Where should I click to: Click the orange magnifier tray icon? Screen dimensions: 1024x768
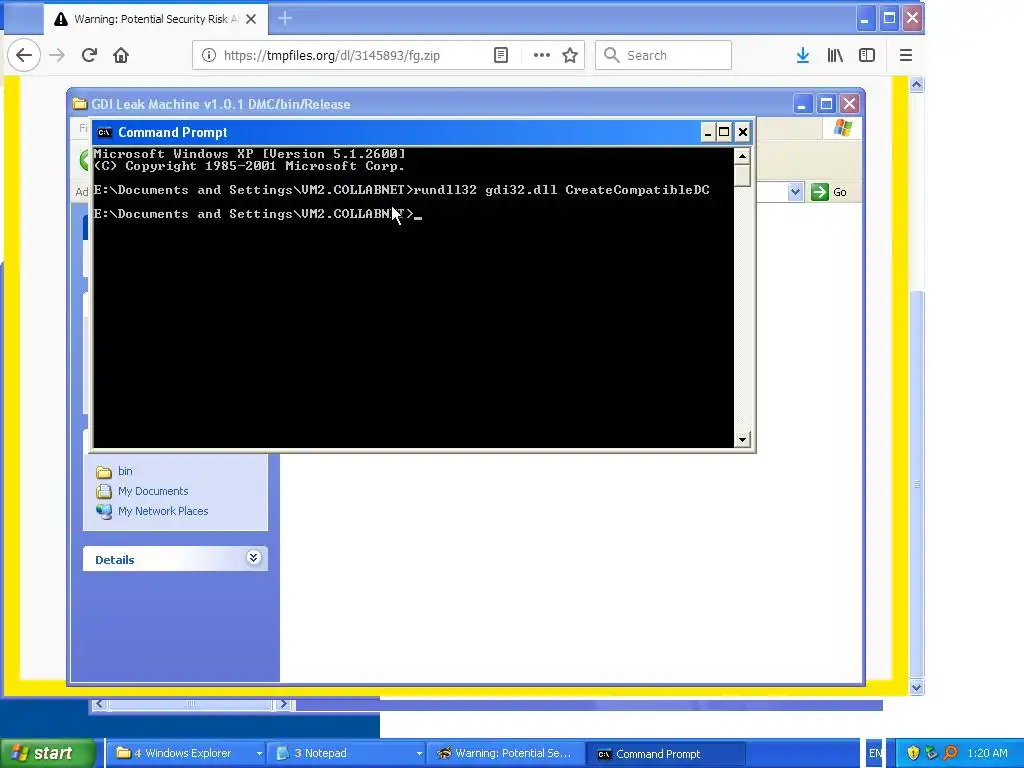(950, 753)
